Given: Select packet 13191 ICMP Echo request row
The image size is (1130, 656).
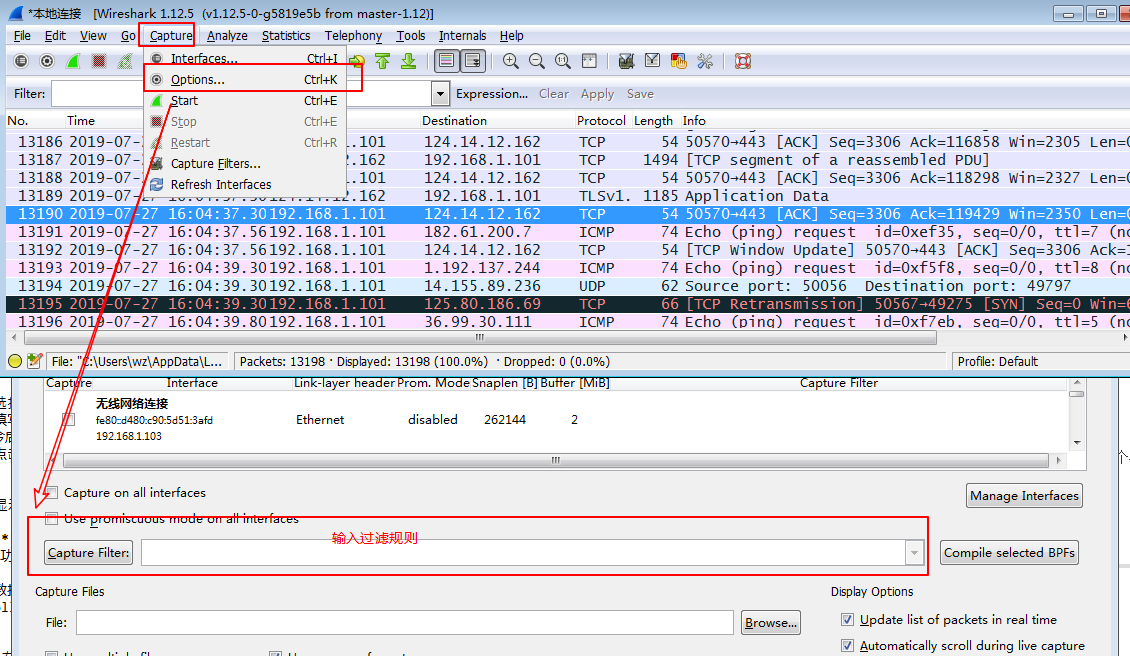Looking at the screenshot, I should coord(567,232).
